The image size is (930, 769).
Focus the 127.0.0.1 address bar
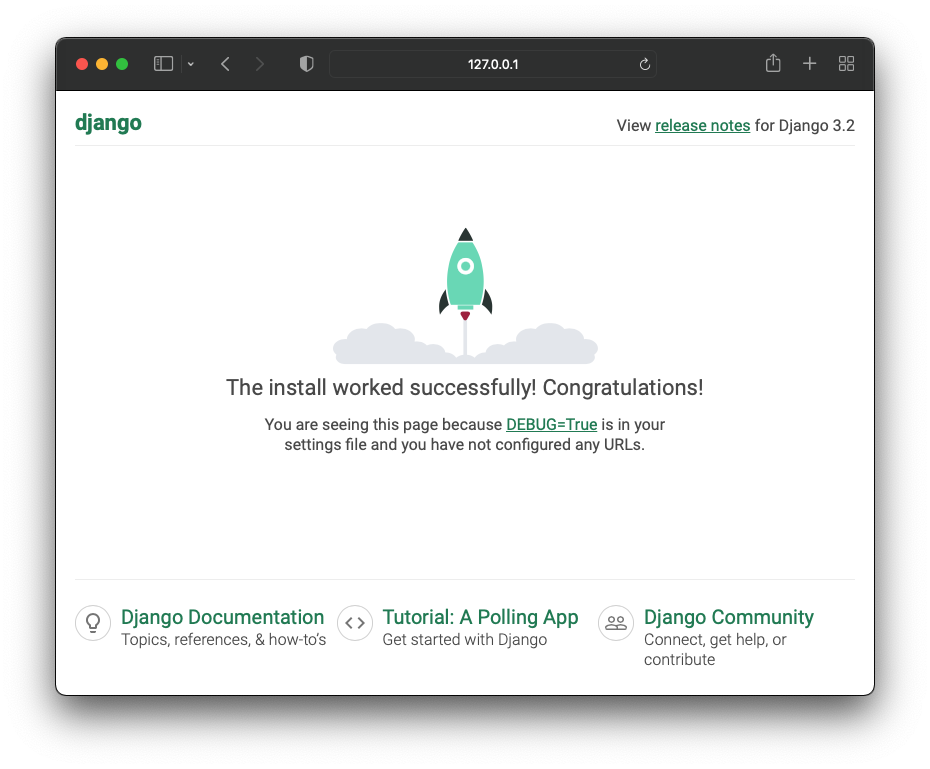click(x=493, y=64)
